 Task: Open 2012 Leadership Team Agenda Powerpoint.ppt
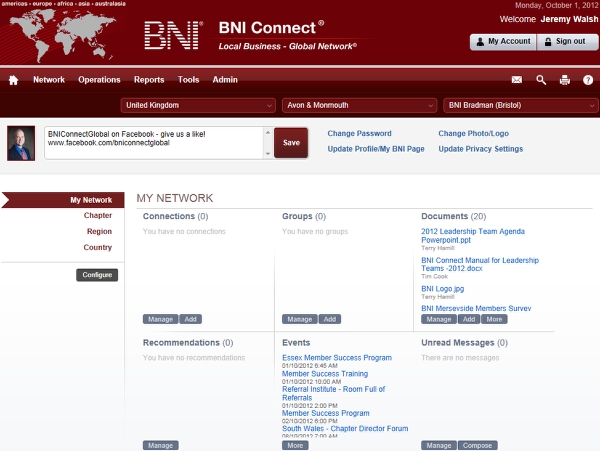click(x=473, y=236)
